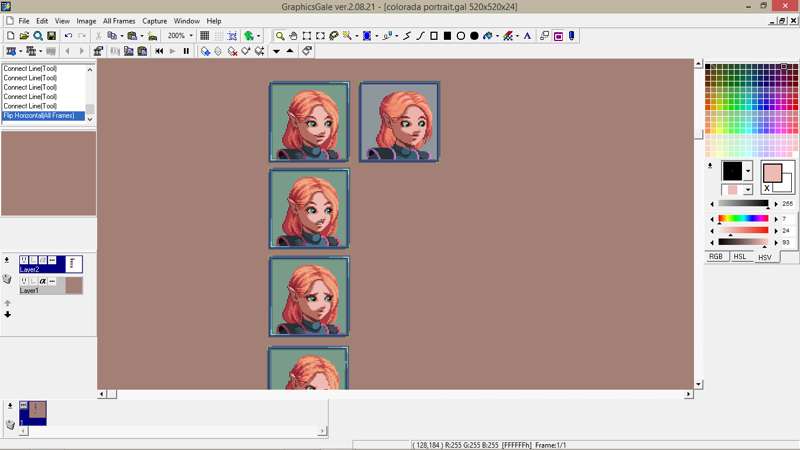This screenshot has width=800, height=450.
Task: Click the black primary color swatch
Action: 732,171
